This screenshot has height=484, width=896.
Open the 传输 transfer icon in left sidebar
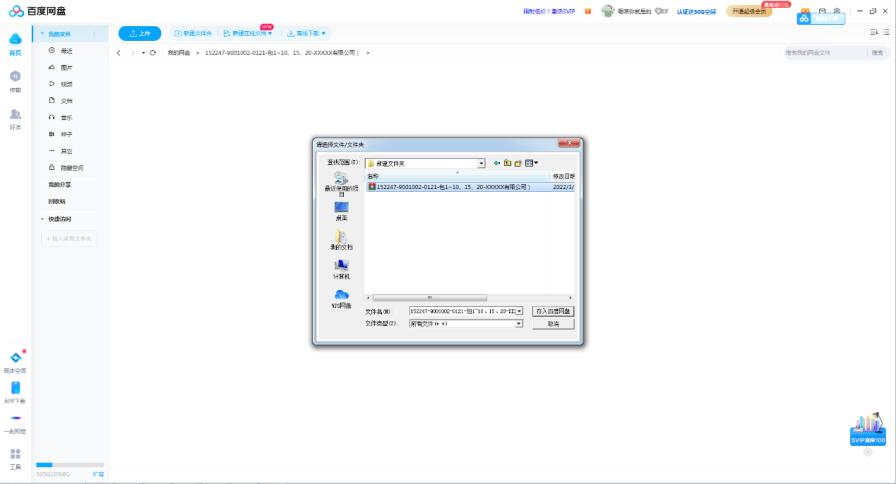pyautogui.click(x=15, y=79)
